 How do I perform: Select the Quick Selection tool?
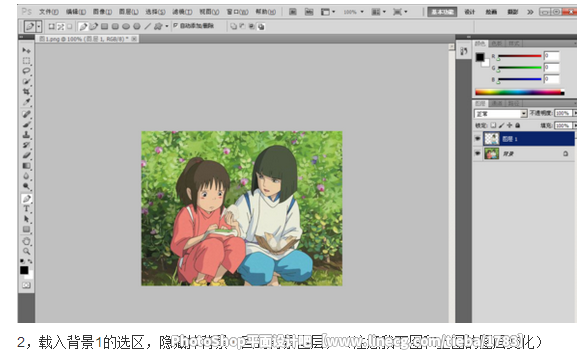click(26, 81)
